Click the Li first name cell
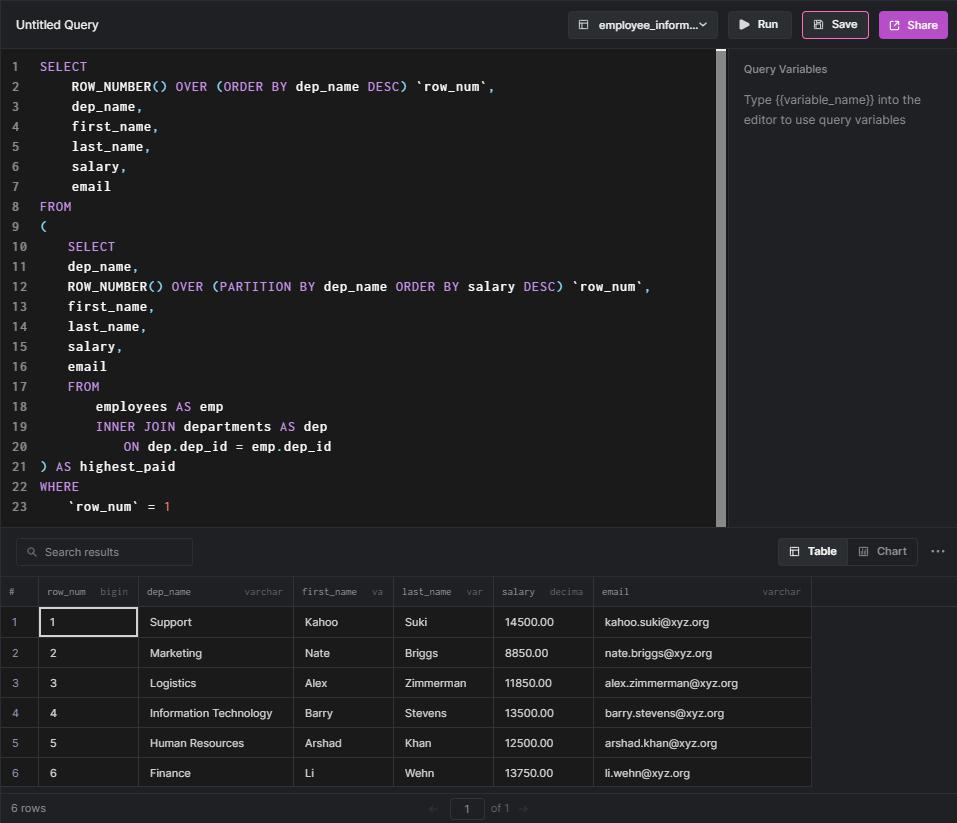Image resolution: width=957 pixels, height=823 pixels. 343,773
